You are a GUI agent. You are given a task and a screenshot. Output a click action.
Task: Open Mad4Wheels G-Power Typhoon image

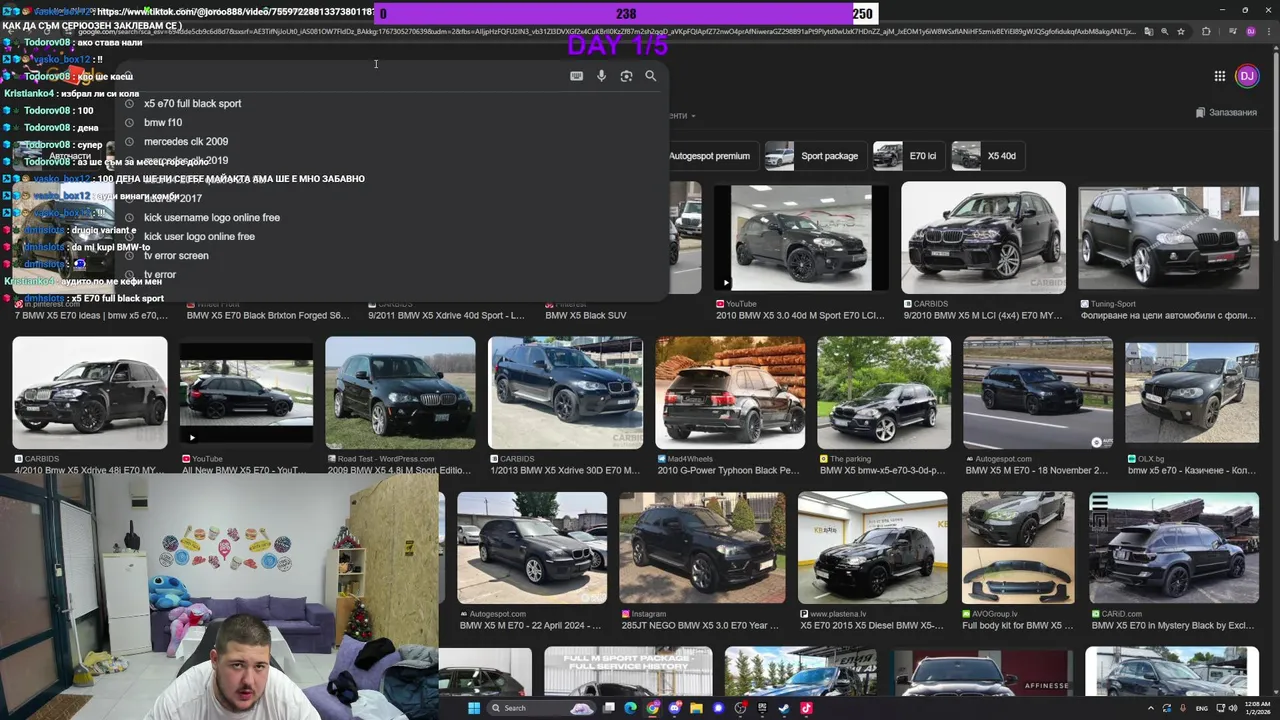730,392
